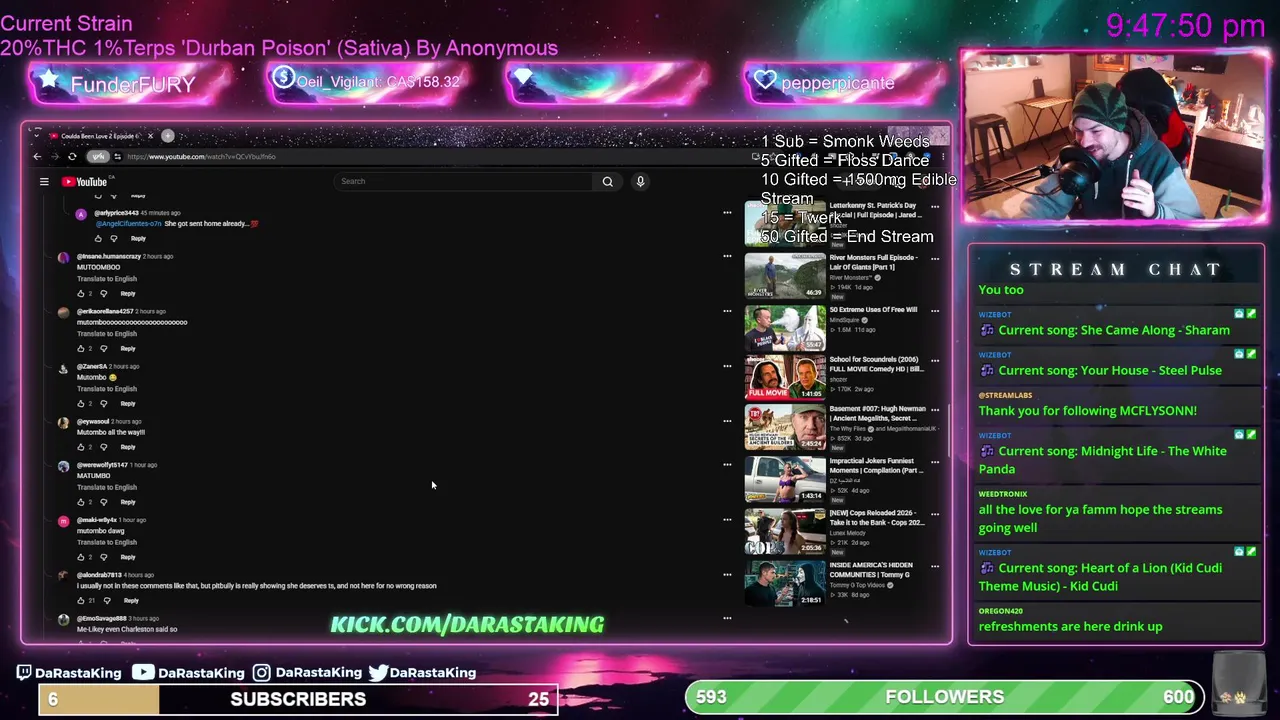Open options menu for 50 Extreme Uses video

(x=935, y=310)
